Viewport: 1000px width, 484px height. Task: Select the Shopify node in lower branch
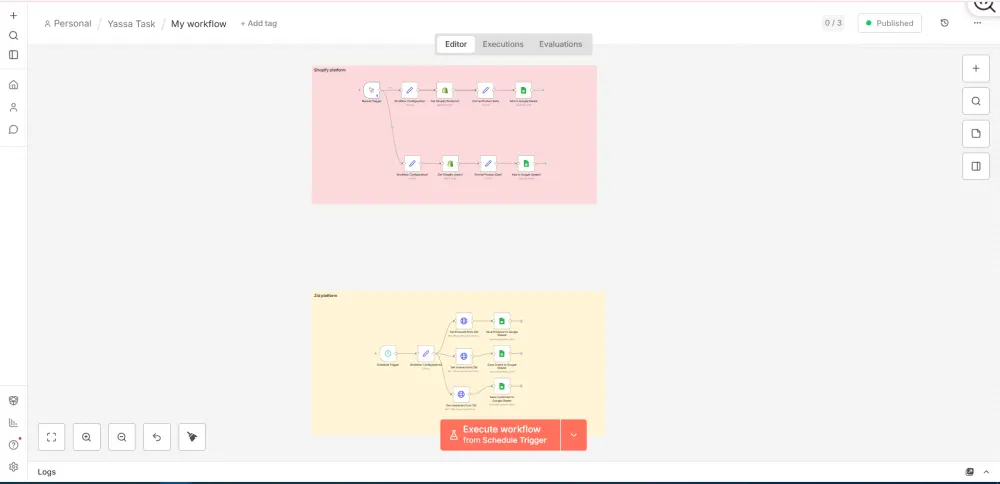click(450, 163)
